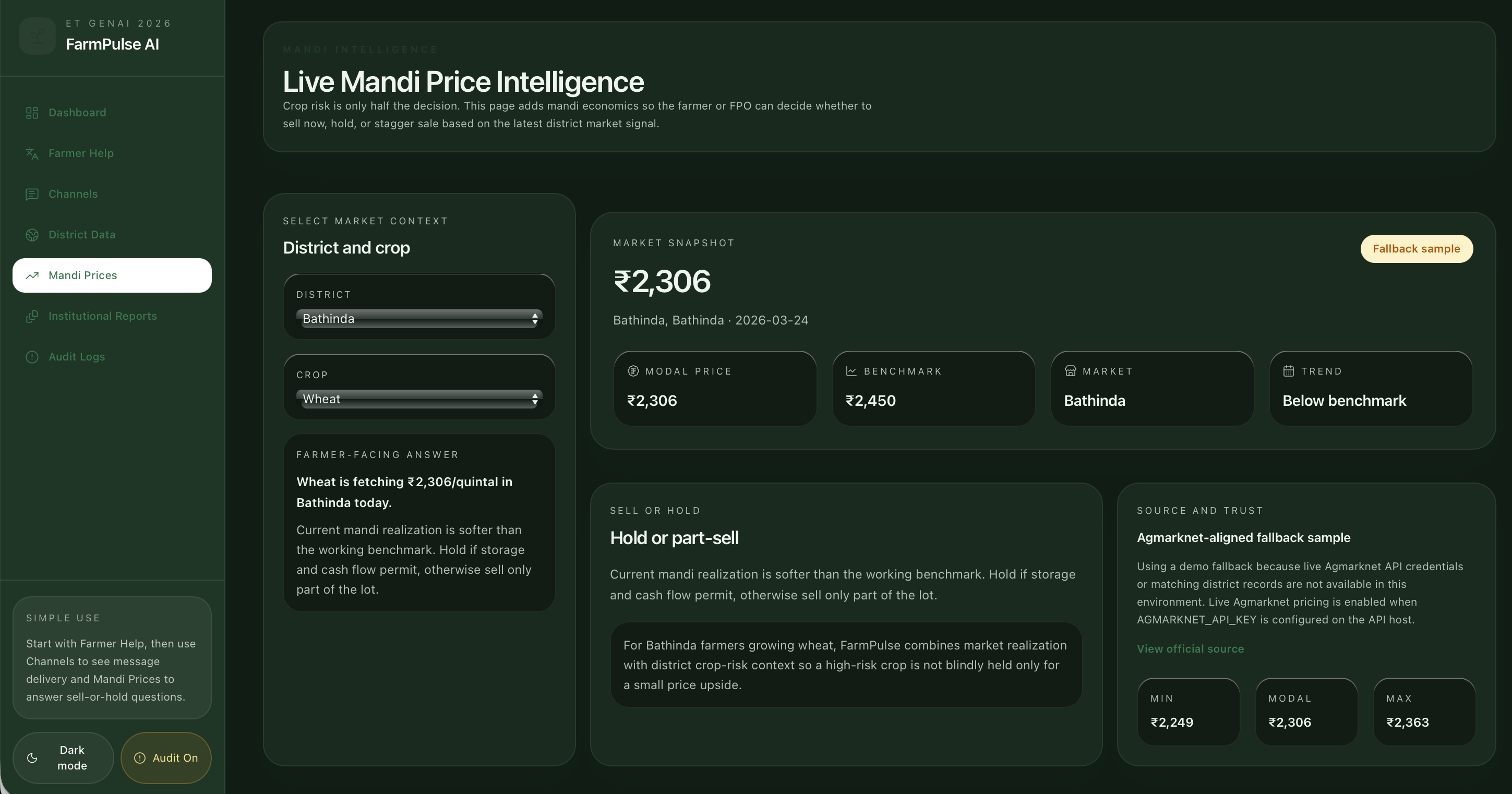This screenshot has height=794, width=1512.
Task: Click View official source link
Action: (x=1191, y=648)
